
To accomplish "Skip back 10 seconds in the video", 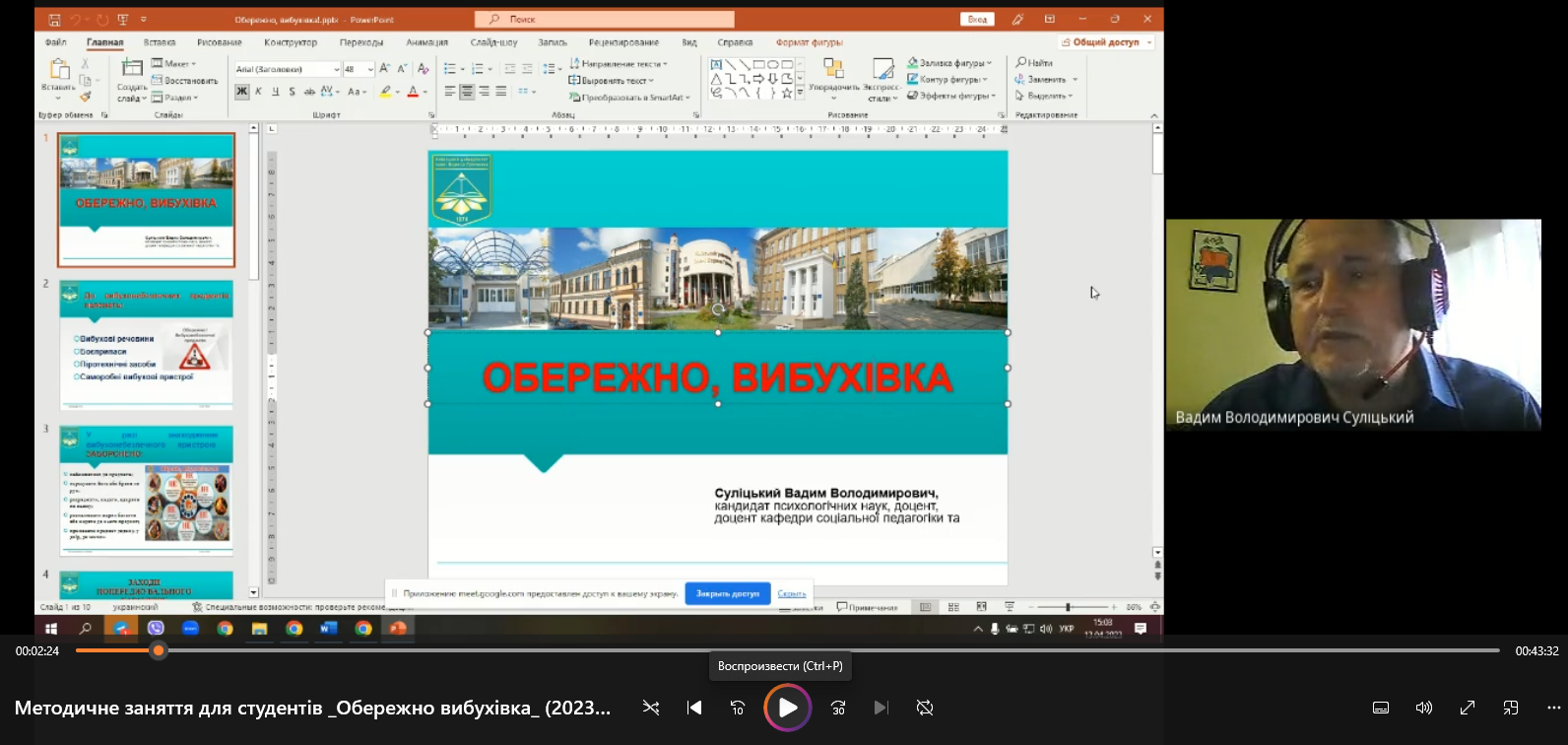I will [x=738, y=708].
